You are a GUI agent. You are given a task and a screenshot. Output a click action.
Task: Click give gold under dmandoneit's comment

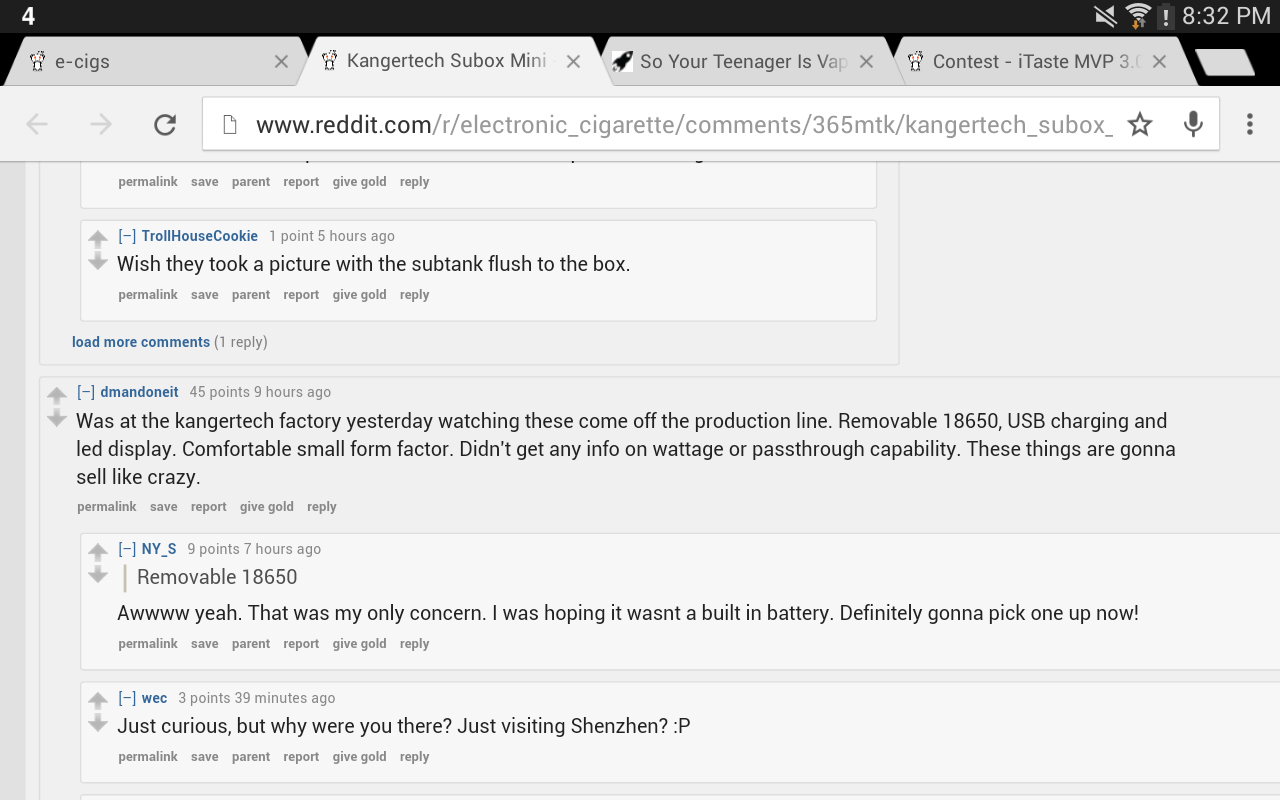pyautogui.click(x=267, y=507)
